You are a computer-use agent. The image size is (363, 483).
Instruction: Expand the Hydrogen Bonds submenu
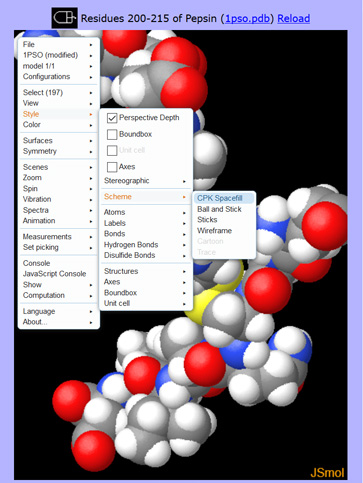(145, 245)
